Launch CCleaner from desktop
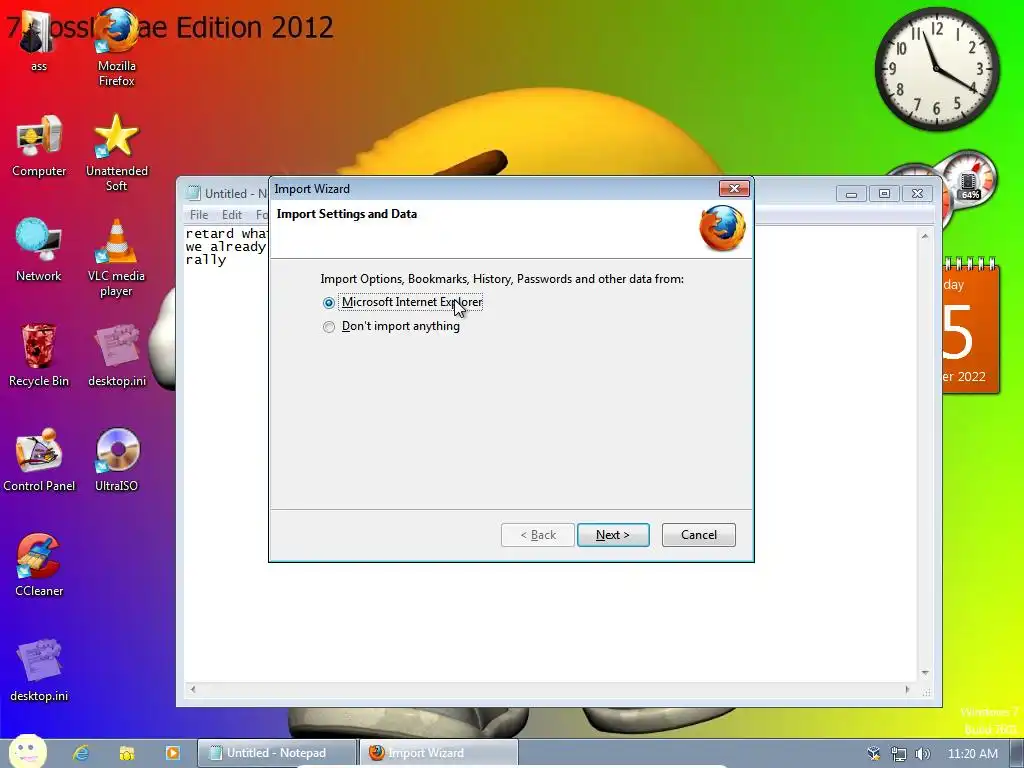 (x=39, y=565)
